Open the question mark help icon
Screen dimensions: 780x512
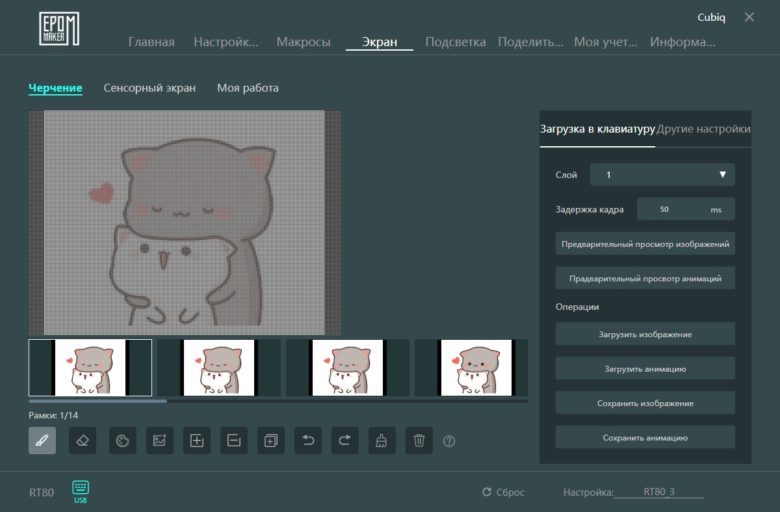pos(449,441)
